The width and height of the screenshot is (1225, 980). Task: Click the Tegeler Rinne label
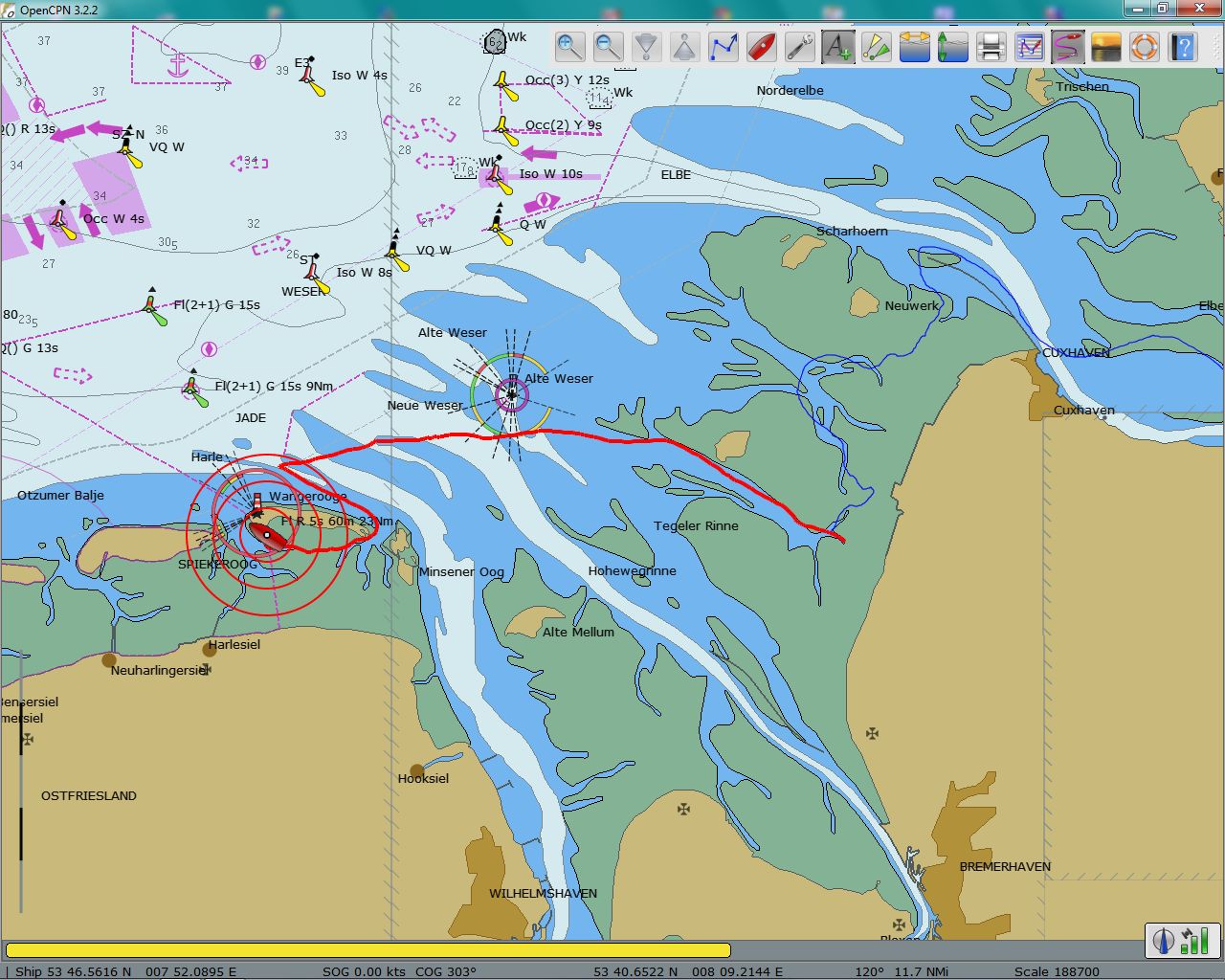click(696, 525)
